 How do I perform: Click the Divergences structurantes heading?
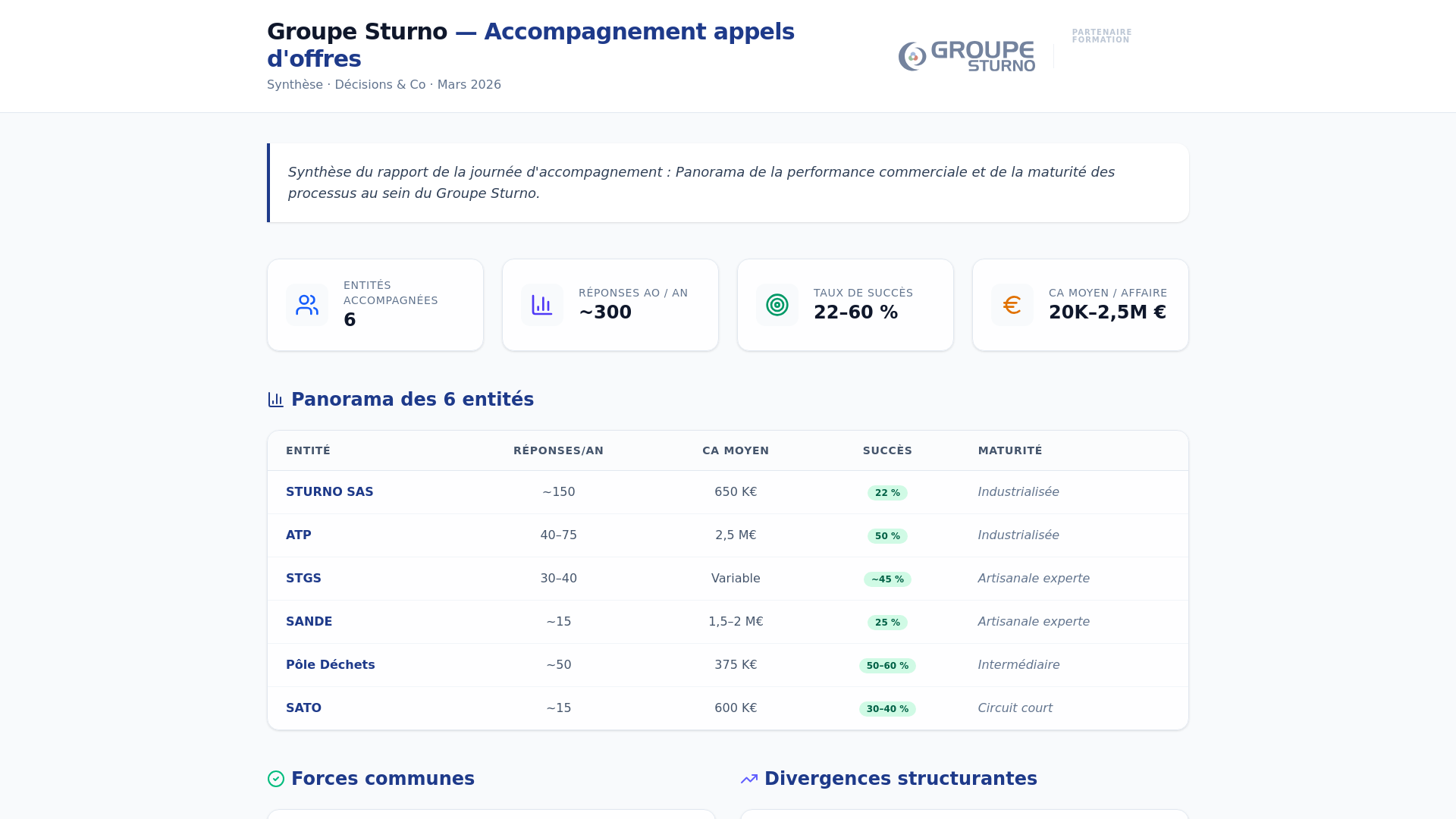pyautogui.click(x=901, y=779)
